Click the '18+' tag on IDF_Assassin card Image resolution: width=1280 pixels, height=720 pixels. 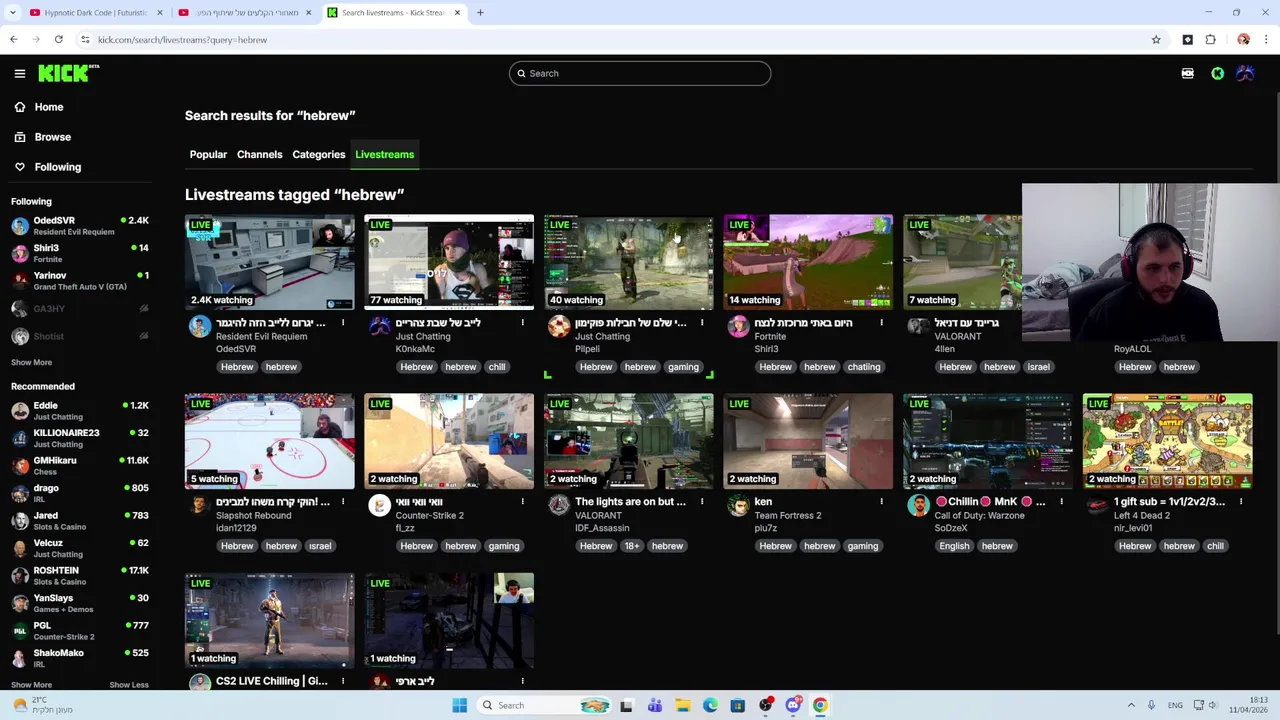tap(631, 546)
